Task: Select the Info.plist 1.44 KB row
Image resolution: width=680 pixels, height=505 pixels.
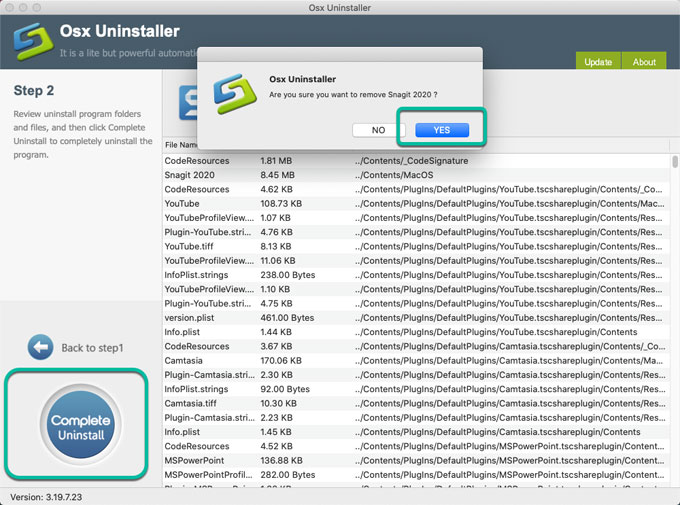Action: click(416, 332)
